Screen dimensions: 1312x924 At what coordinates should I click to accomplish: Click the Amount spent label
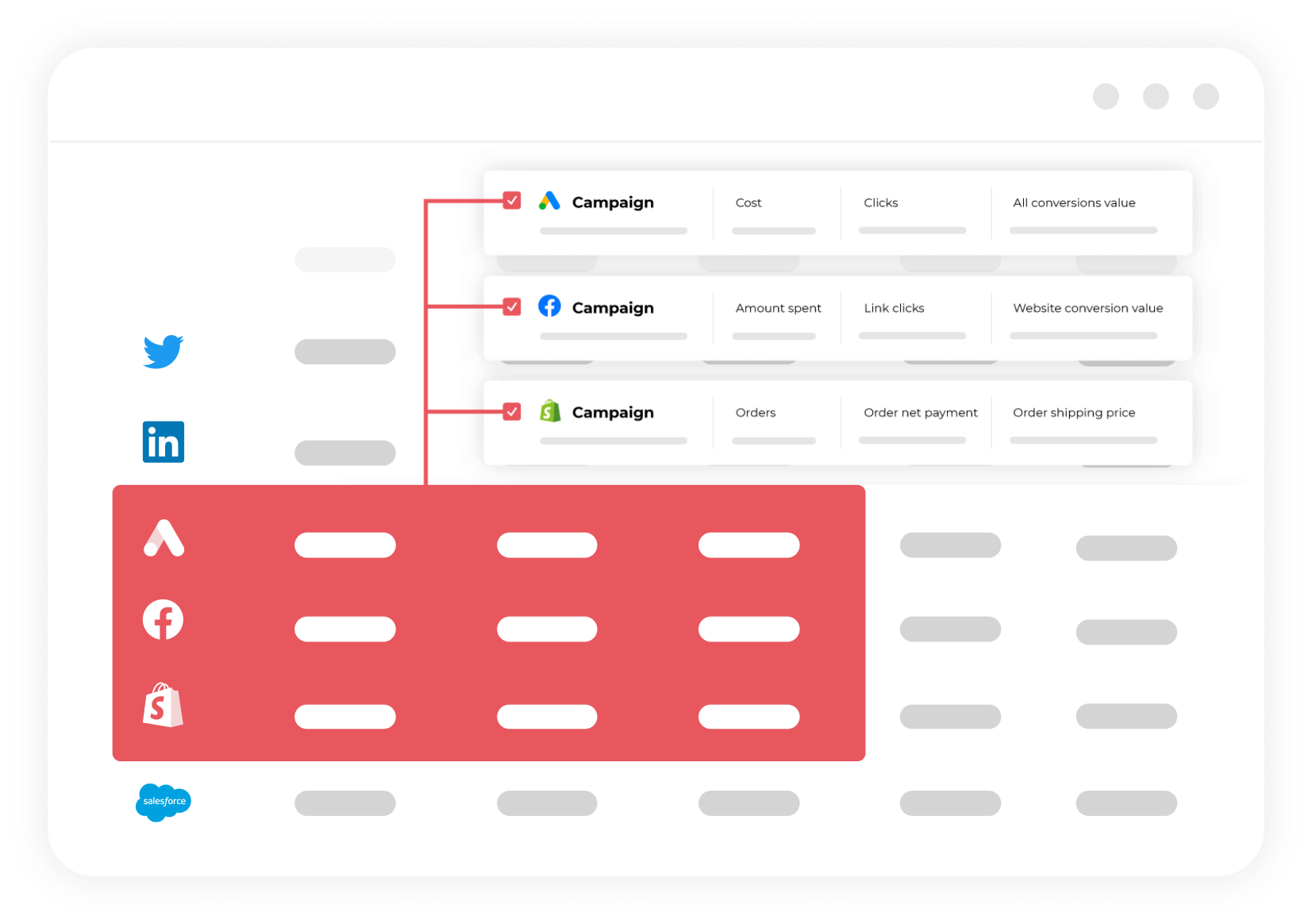pyautogui.click(x=779, y=308)
